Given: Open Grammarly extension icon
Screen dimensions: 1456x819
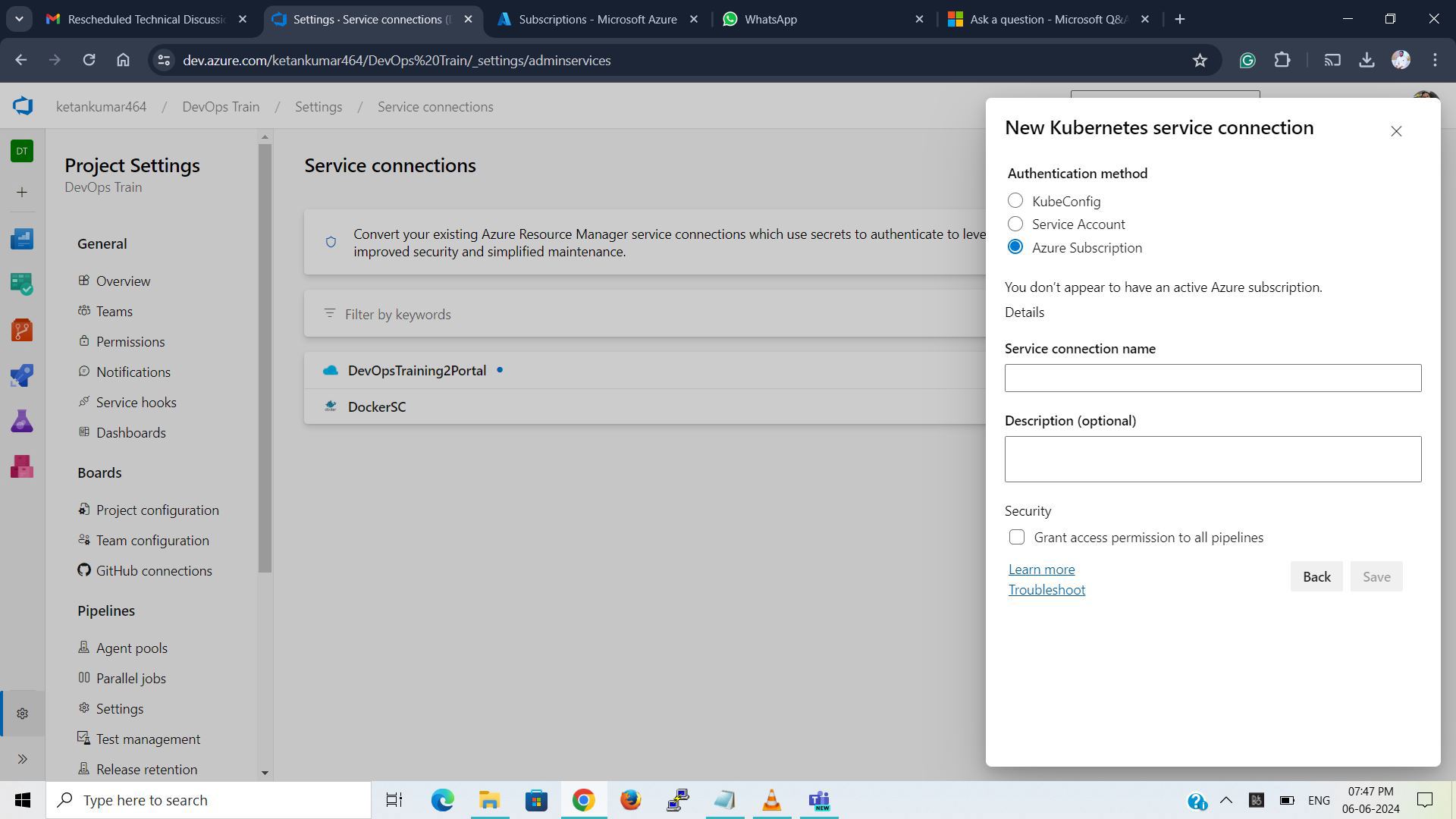Looking at the screenshot, I should (x=1247, y=60).
